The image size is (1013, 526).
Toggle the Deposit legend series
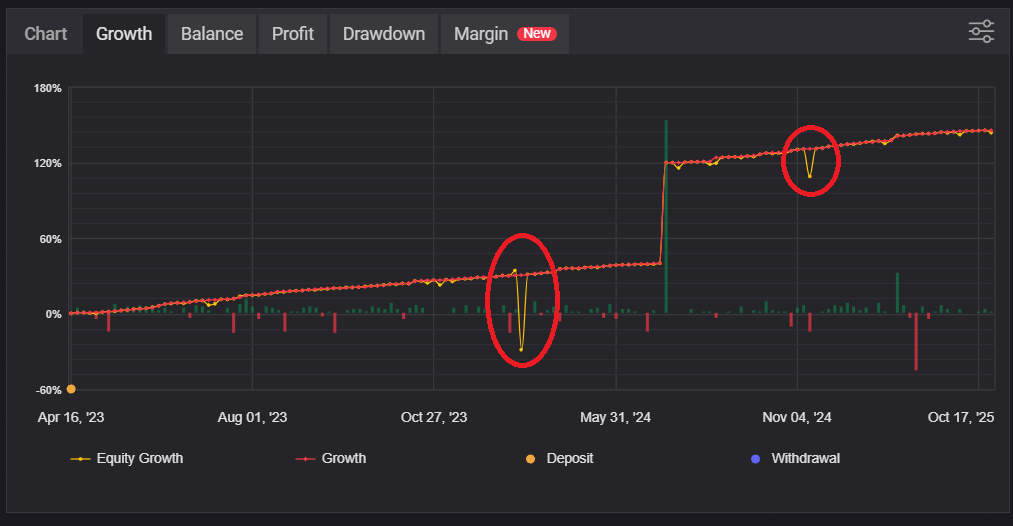pyautogui.click(x=559, y=458)
